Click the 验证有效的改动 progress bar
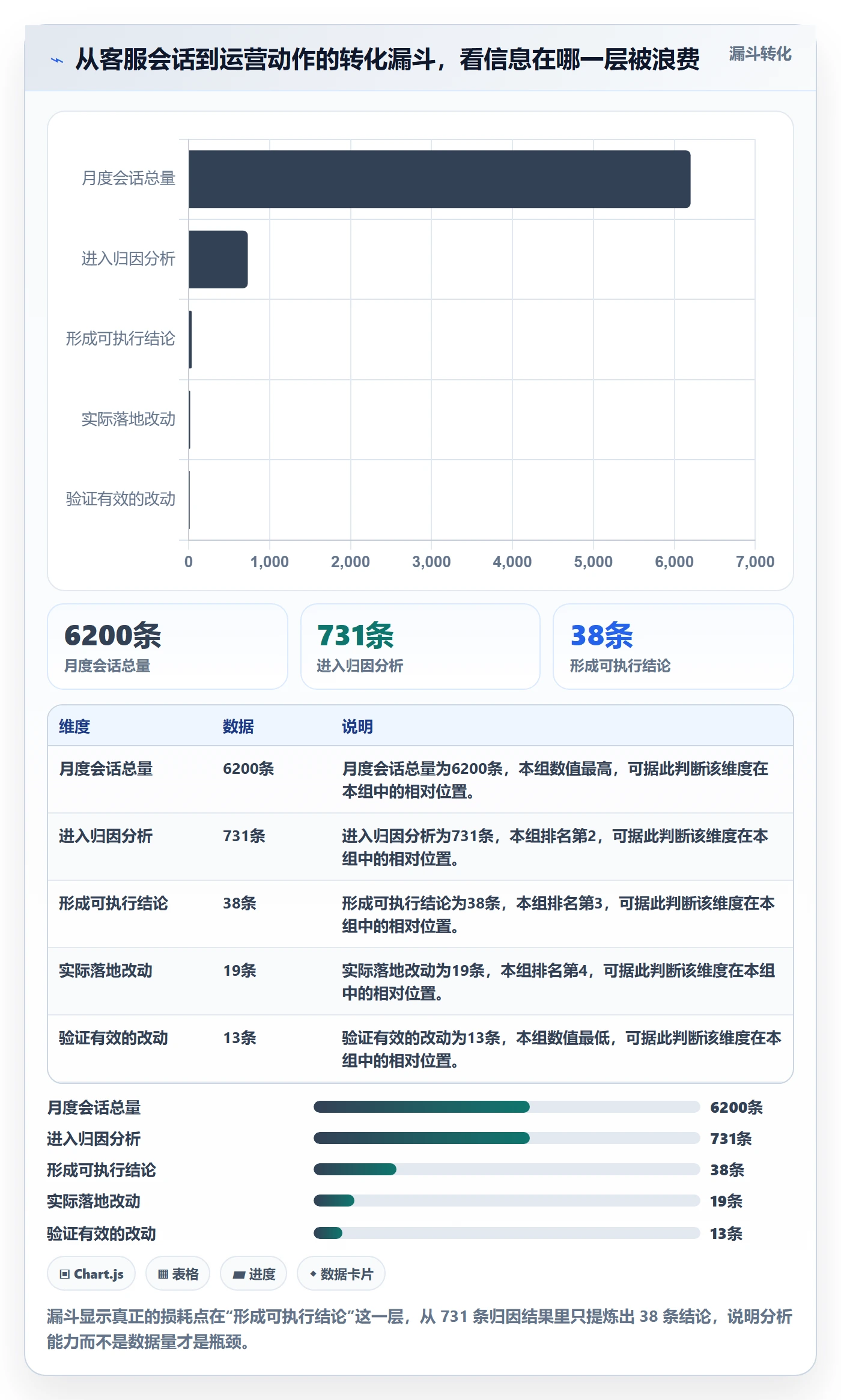Viewport: 841px width, 1400px height. pos(507,1233)
